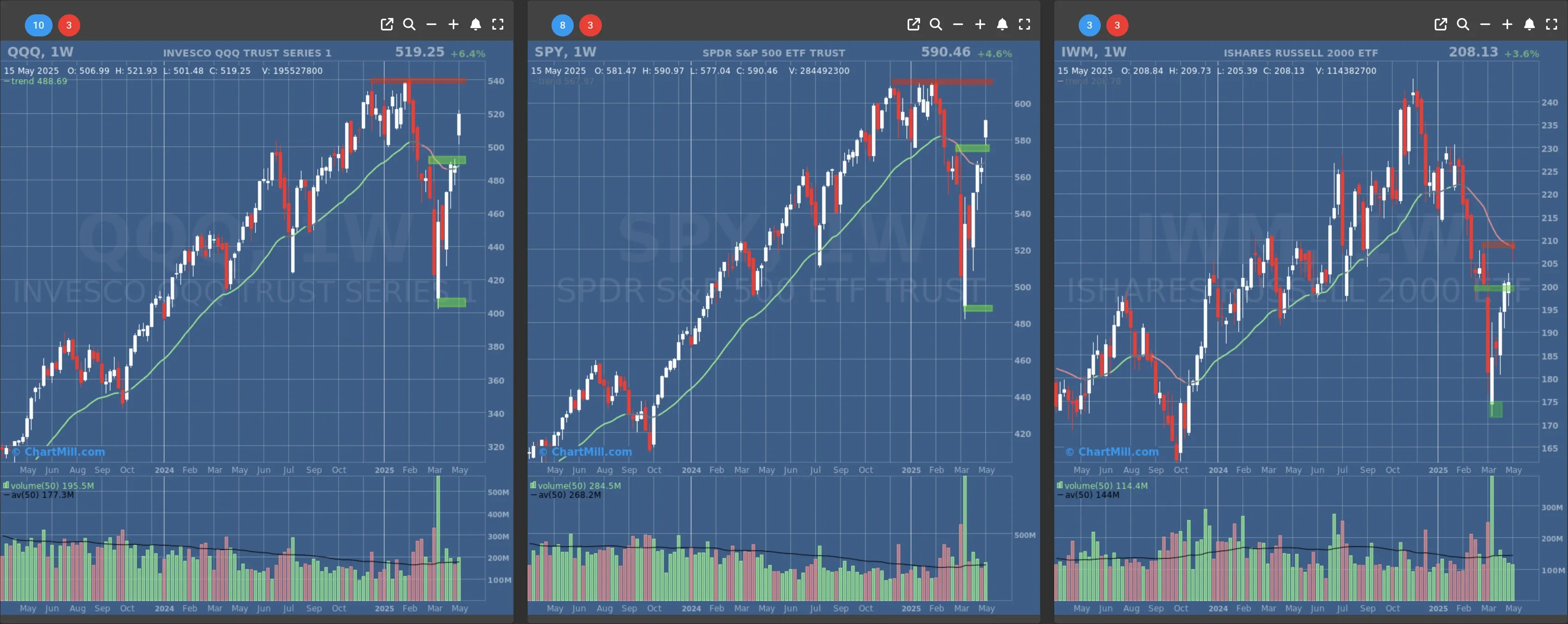Zoom in the IWM chart with plus icon

coord(1507,24)
